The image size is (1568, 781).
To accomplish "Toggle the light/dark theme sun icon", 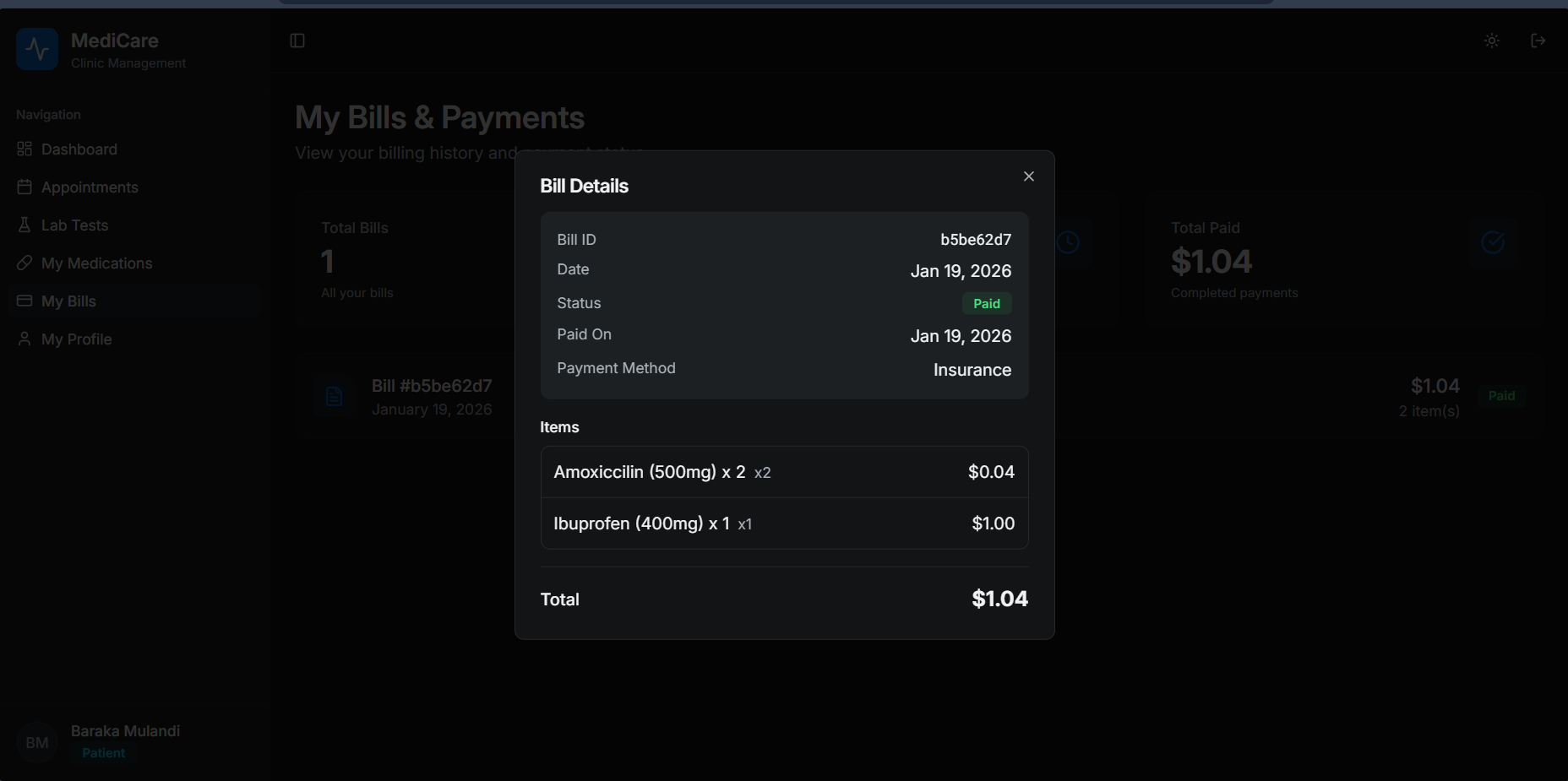I will click(x=1492, y=41).
